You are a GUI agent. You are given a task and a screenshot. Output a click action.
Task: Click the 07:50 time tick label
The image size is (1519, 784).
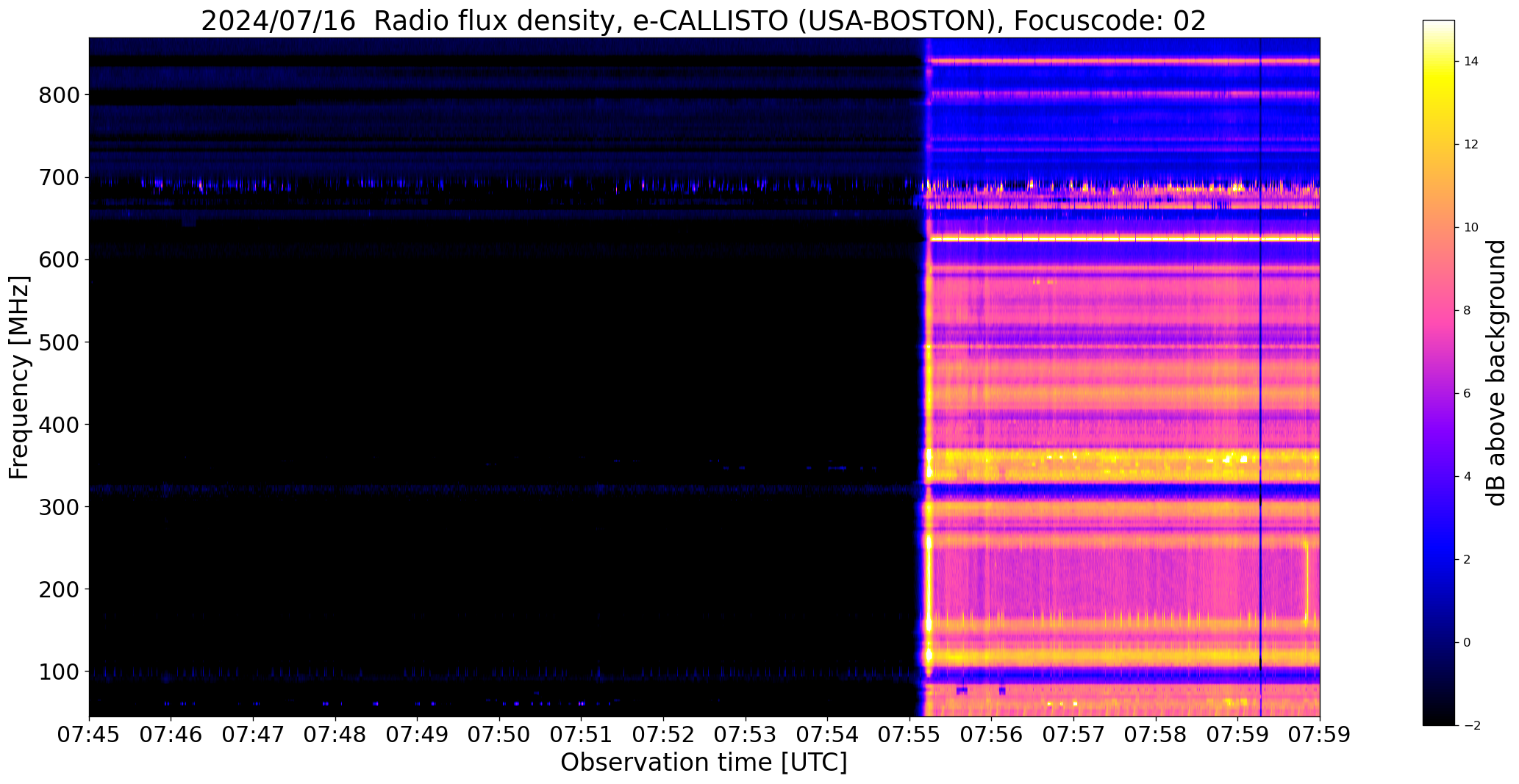500,736
